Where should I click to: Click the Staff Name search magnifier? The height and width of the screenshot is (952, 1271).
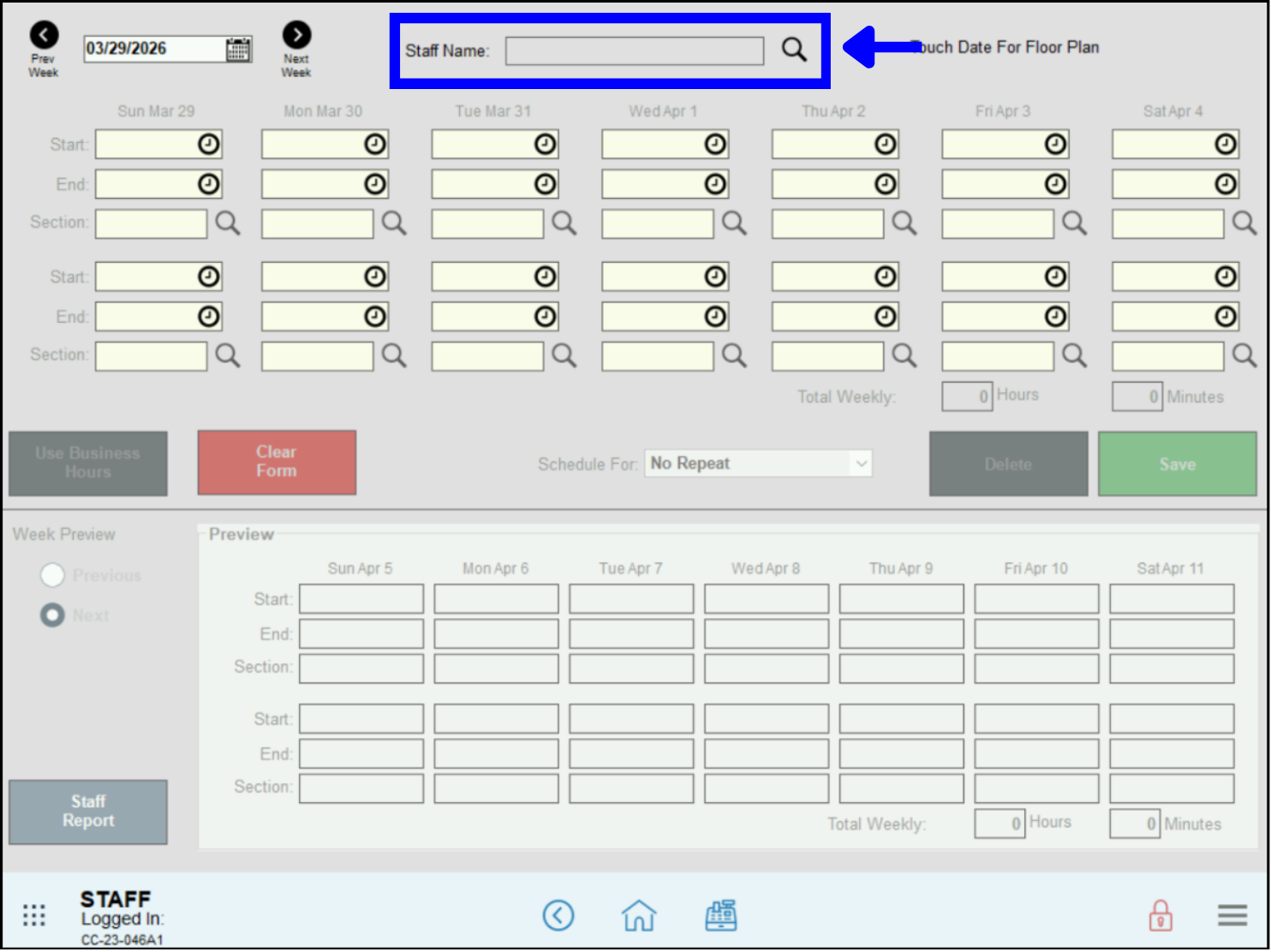click(794, 50)
